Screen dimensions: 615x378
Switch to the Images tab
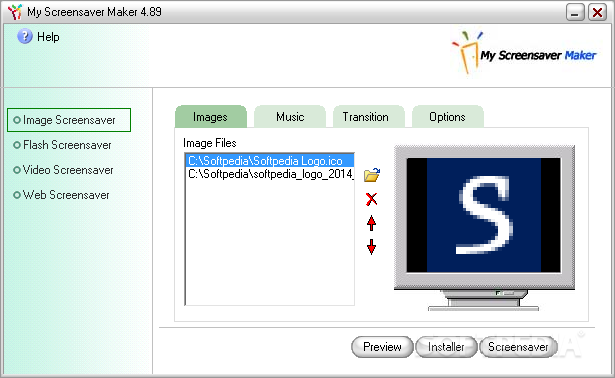[x=211, y=117]
